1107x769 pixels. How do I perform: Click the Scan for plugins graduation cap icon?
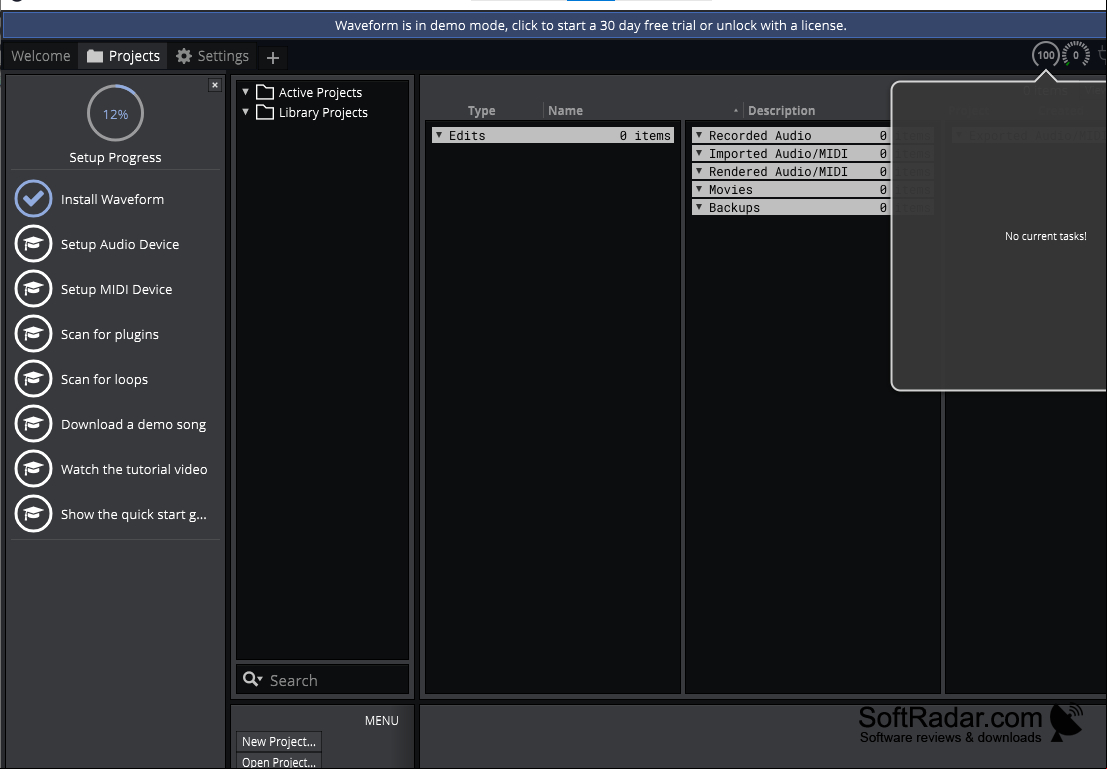click(x=33, y=334)
